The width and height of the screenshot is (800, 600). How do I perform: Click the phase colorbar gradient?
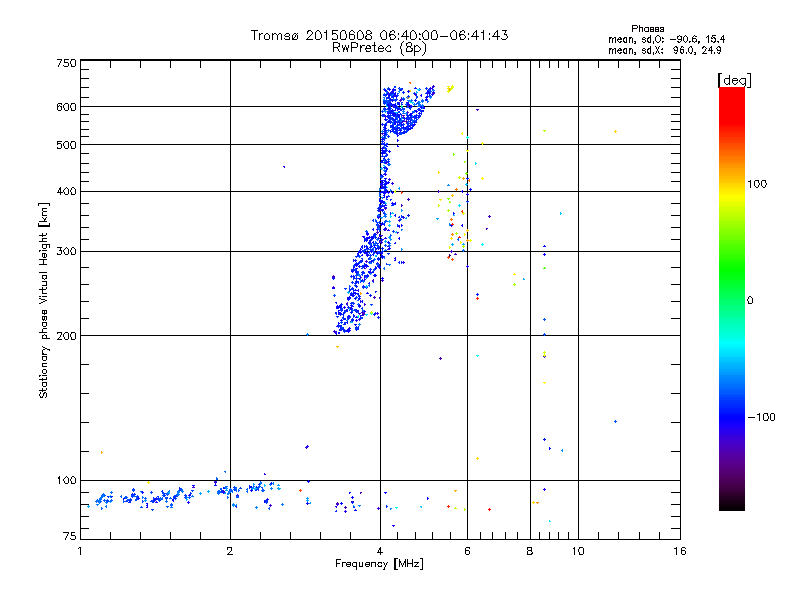[x=732, y=298]
